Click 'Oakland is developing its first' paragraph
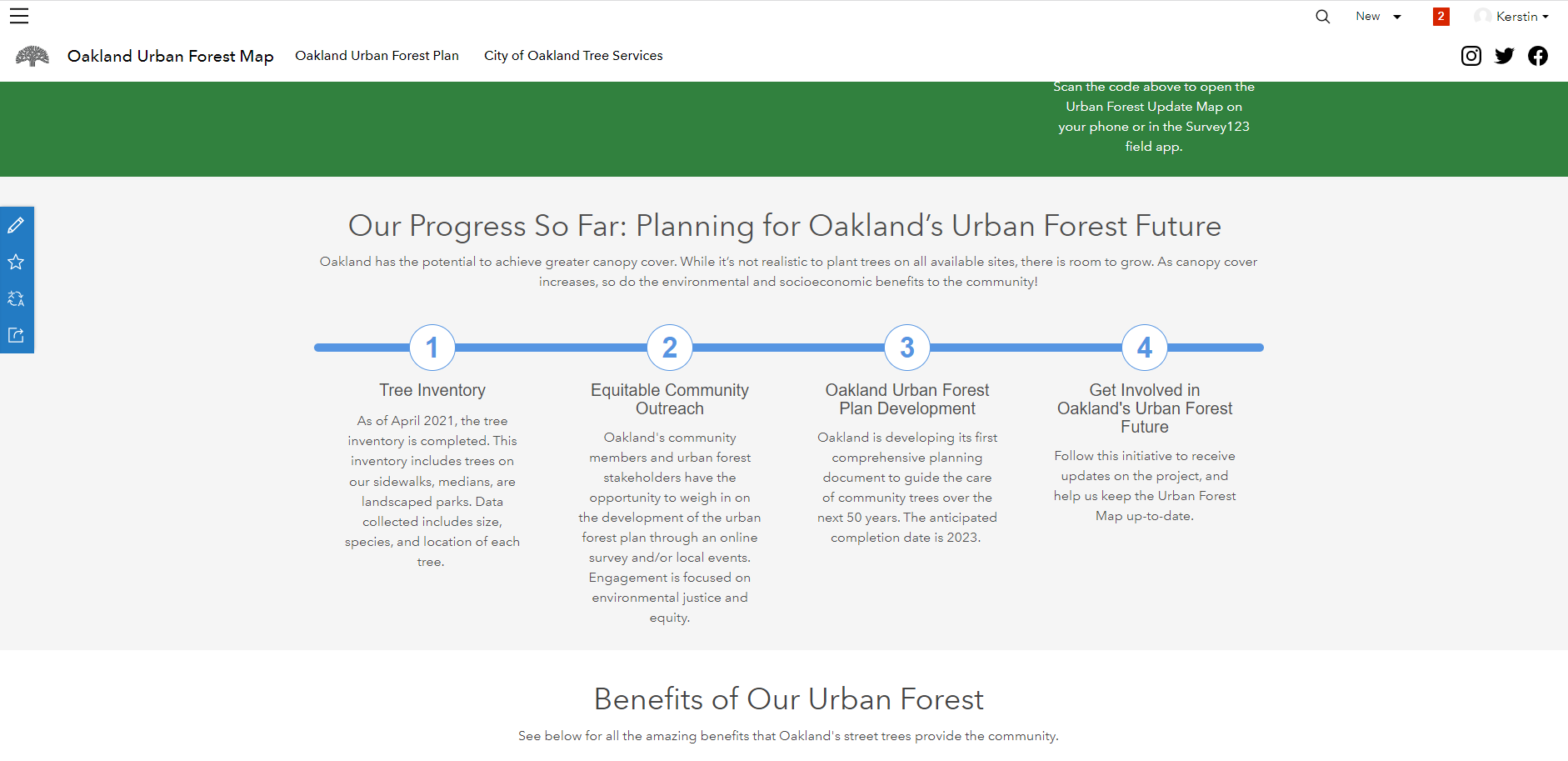This screenshot has width=1568, height=761. [907, 488]
